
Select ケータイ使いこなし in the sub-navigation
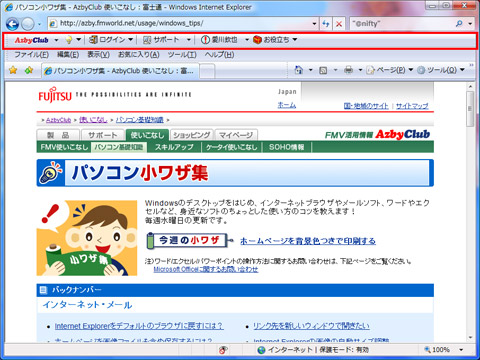click(231, 147)
